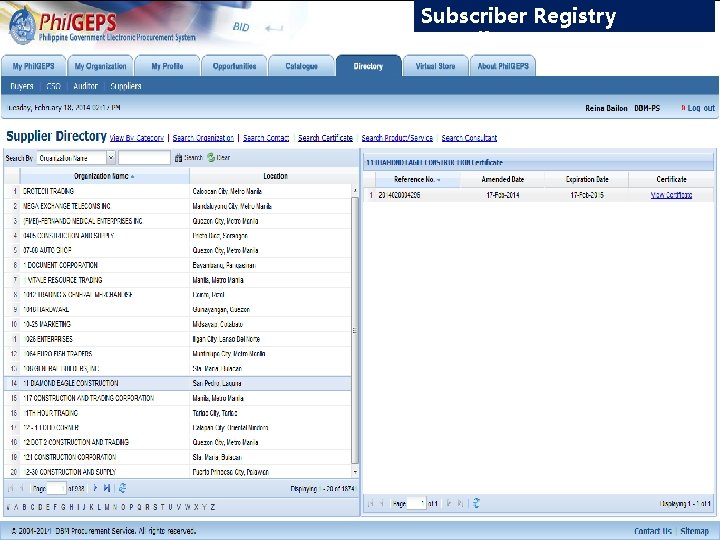The image size is (720, 540).
Task: Go to previous page of certificate grid
Action: [381, 504]
